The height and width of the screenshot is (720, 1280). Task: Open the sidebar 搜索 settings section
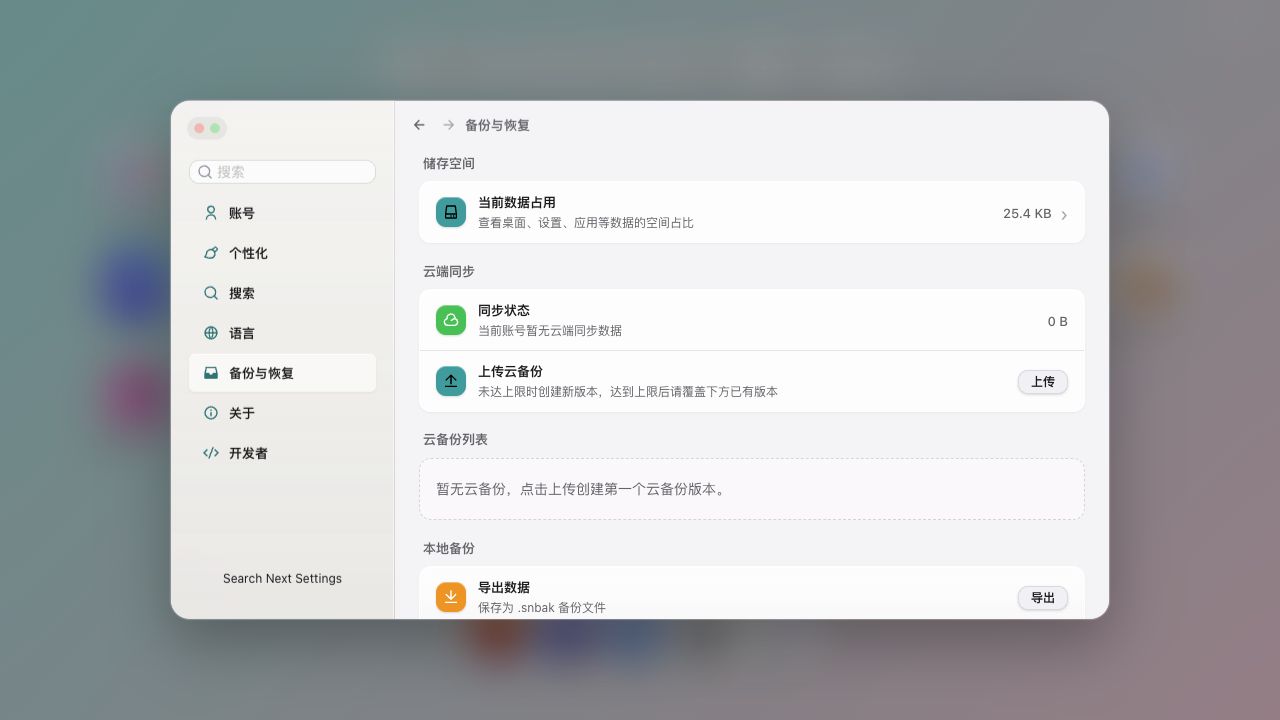pyautogui.click(x=282, y=293)
